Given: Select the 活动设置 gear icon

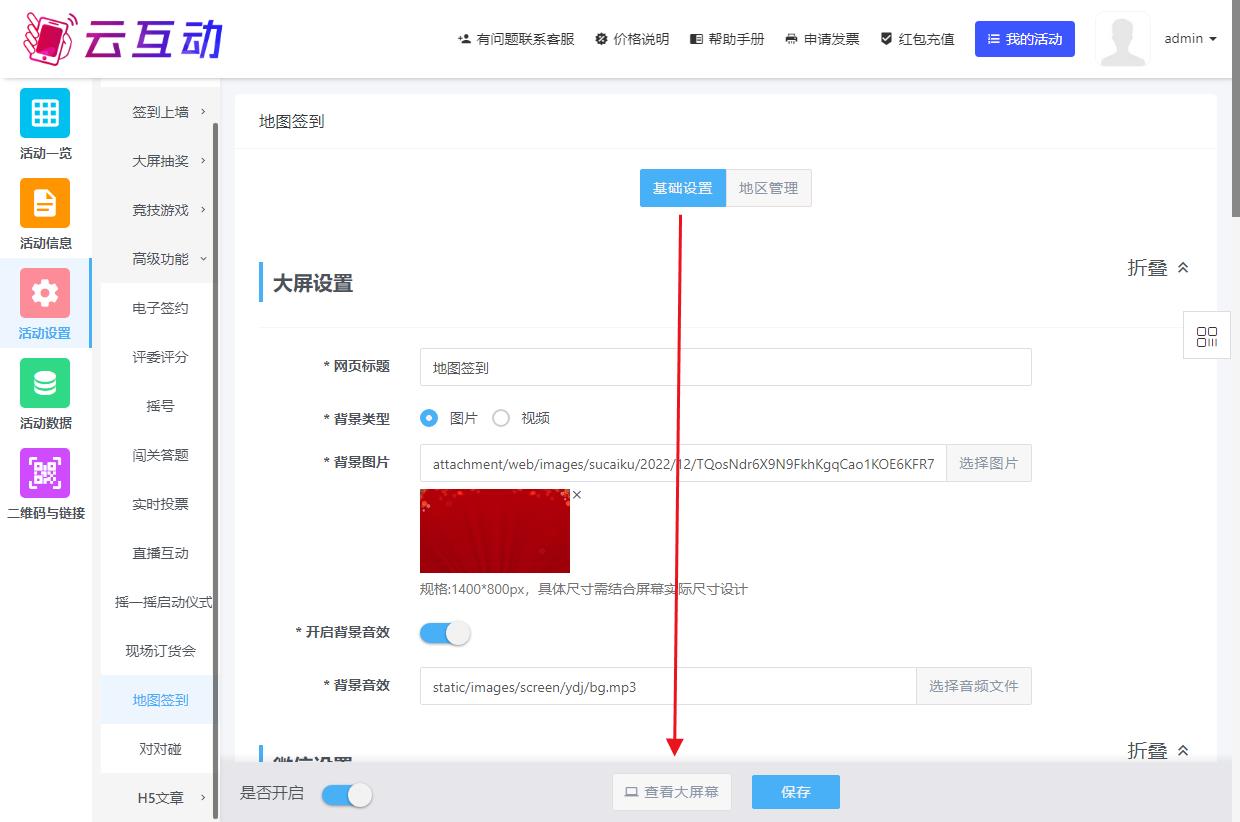Looking at the screenshot, I should coord(45,293).
